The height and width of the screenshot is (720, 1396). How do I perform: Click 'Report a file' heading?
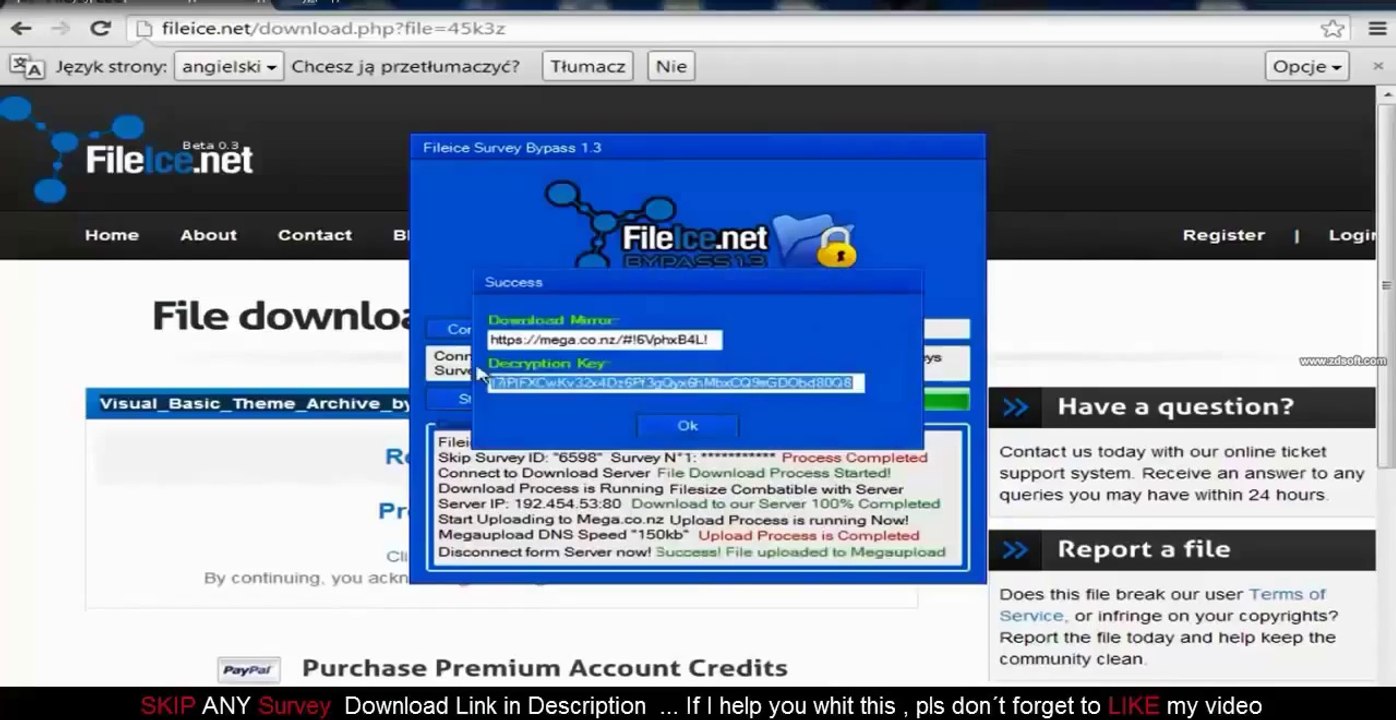click(x=1143, y=549)
